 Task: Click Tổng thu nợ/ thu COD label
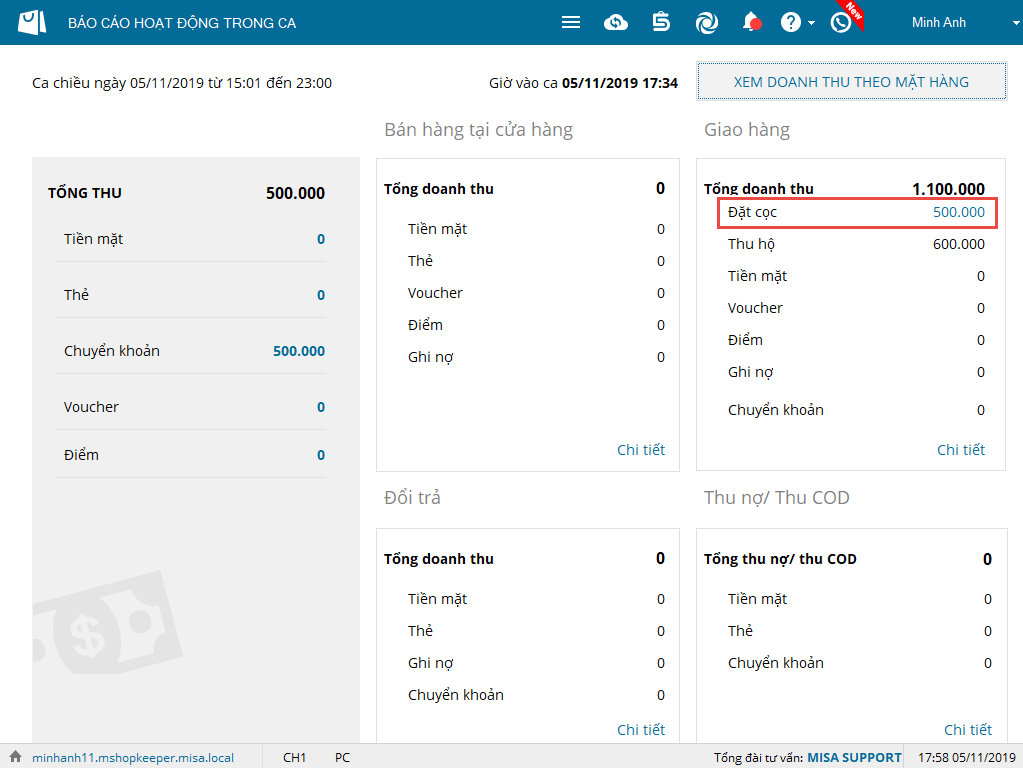[780, 559]
